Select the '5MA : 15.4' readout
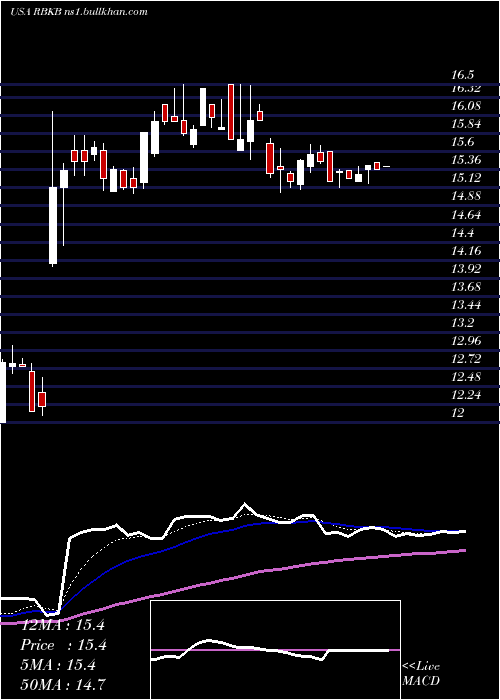Screen dimensions: 500x700 tap(58, 665)
